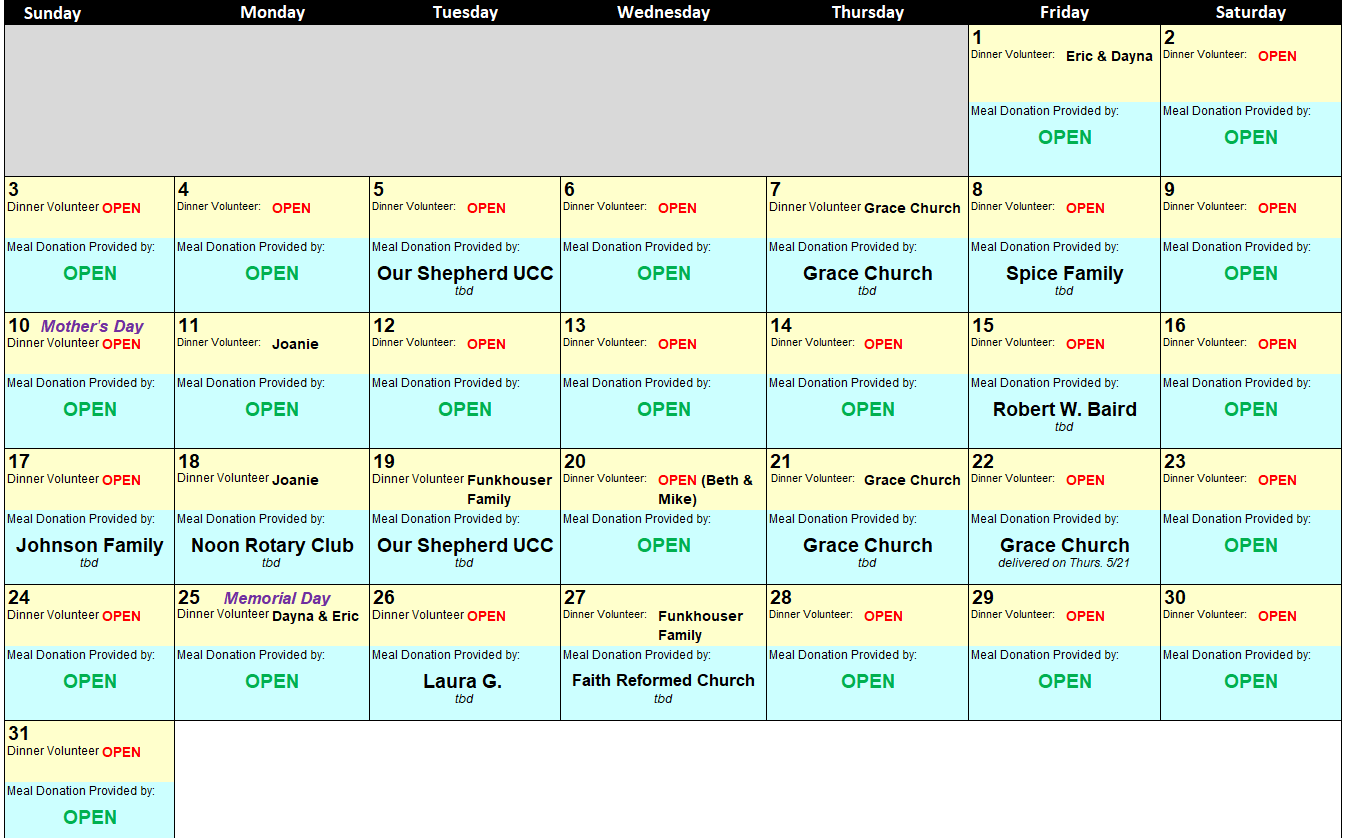
Task: Open the Faith Reformed Church donation entry
Action: tap(663, 680)
